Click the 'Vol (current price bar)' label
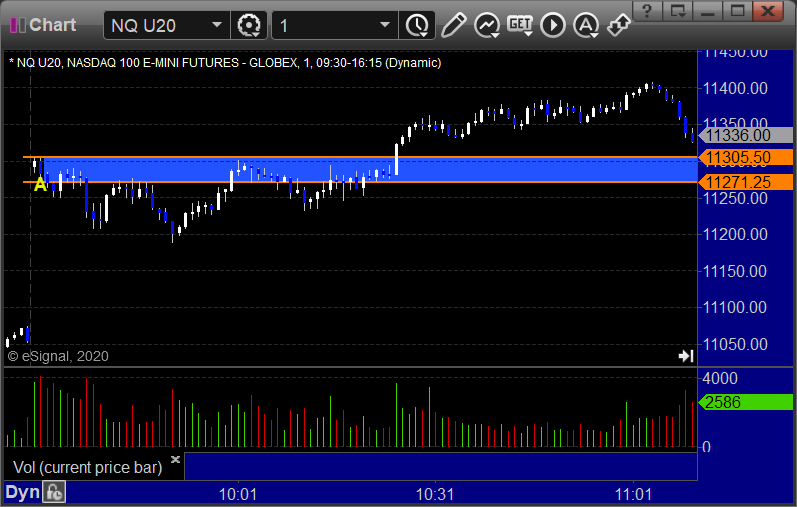The image size is (797, 507). tap(87, 467)
